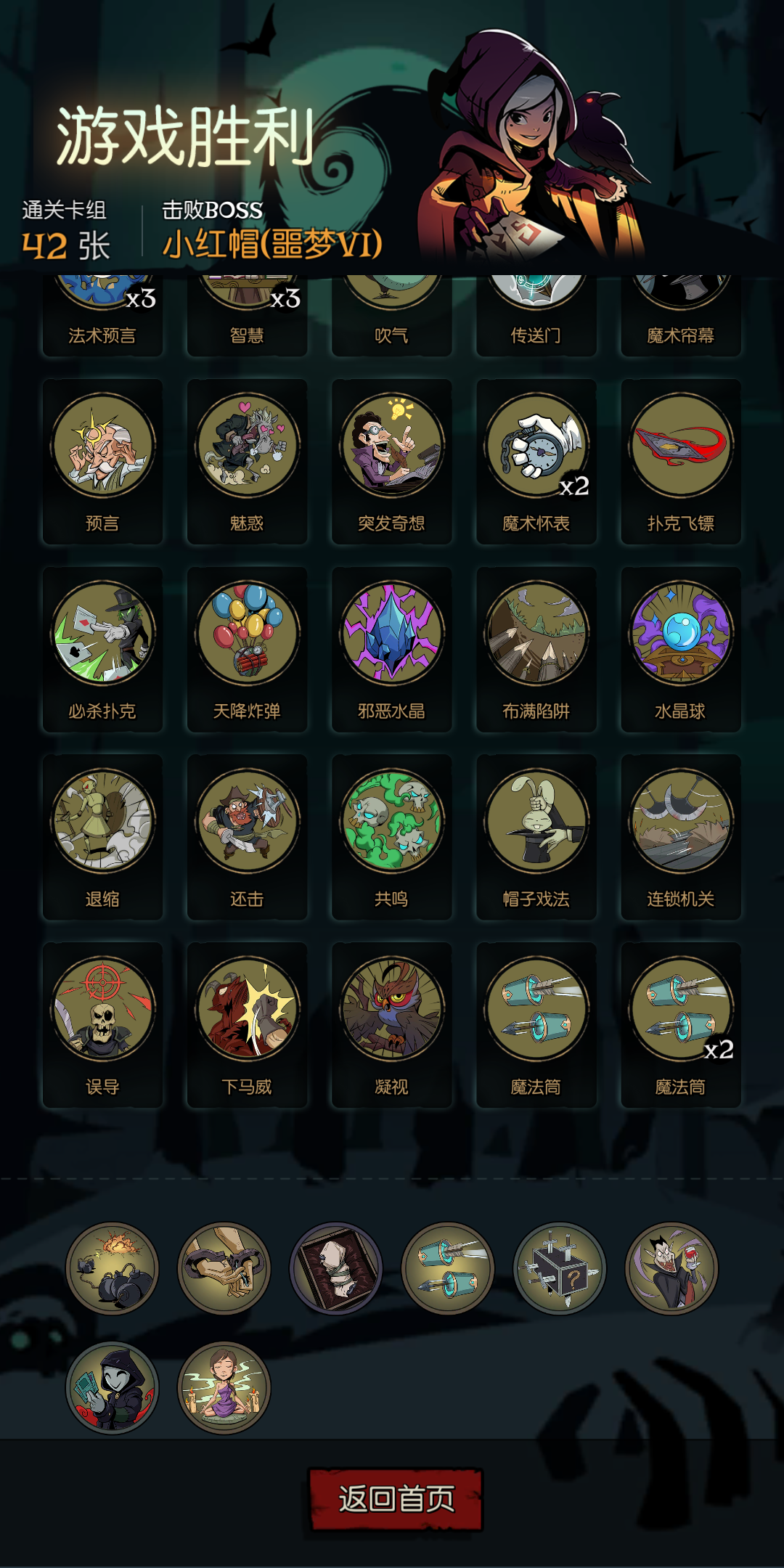Click the 返回首页 button
The height and width of the screenshot is (1568, 784).
pos(396,1500)
